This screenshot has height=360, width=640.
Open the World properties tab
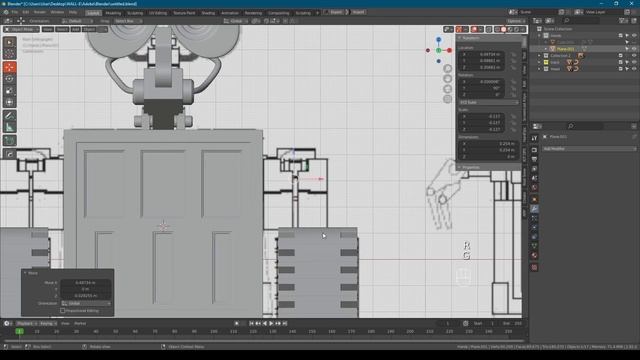tap(534, 188)
